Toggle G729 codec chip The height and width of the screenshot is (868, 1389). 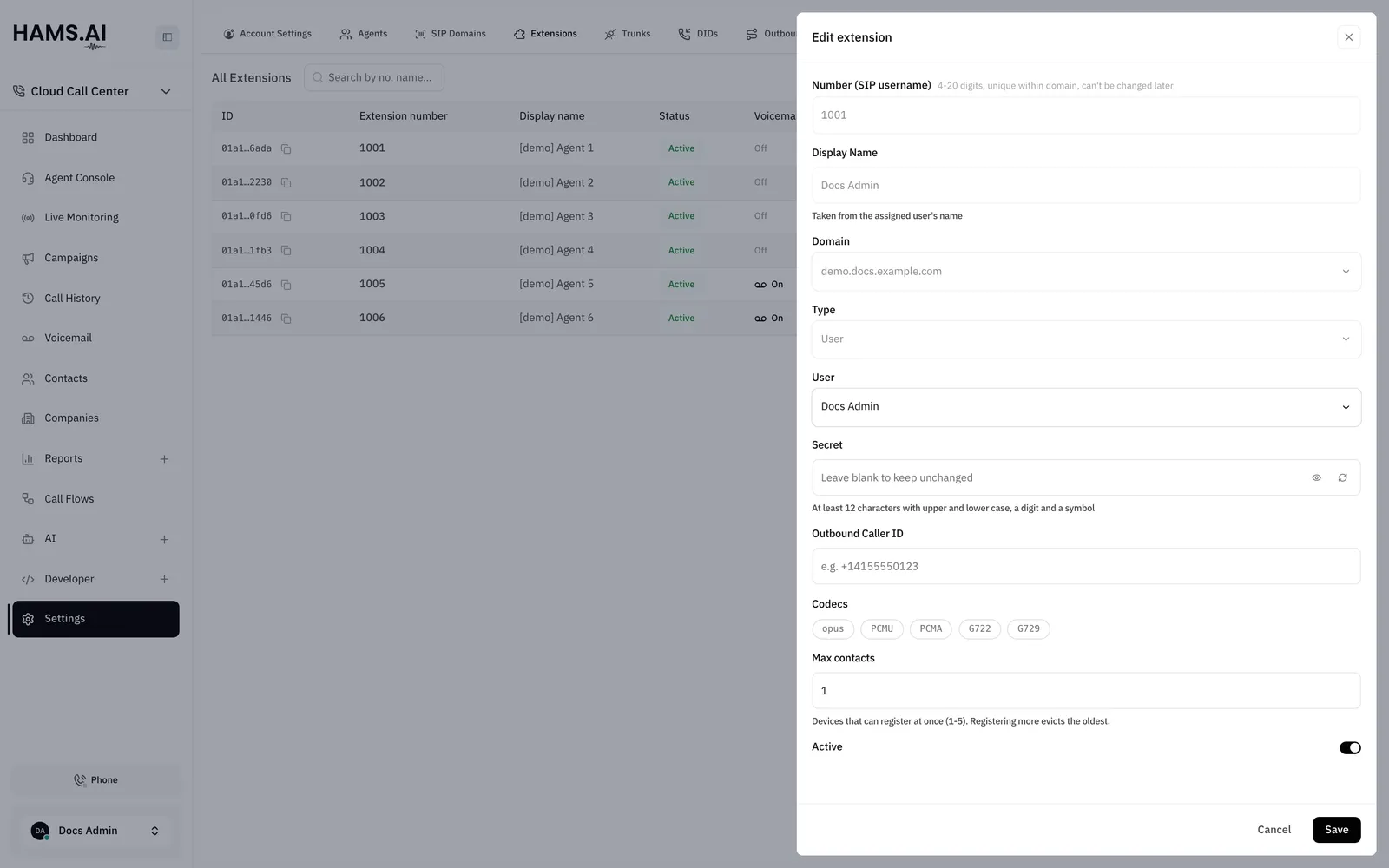pos(1029,628)
